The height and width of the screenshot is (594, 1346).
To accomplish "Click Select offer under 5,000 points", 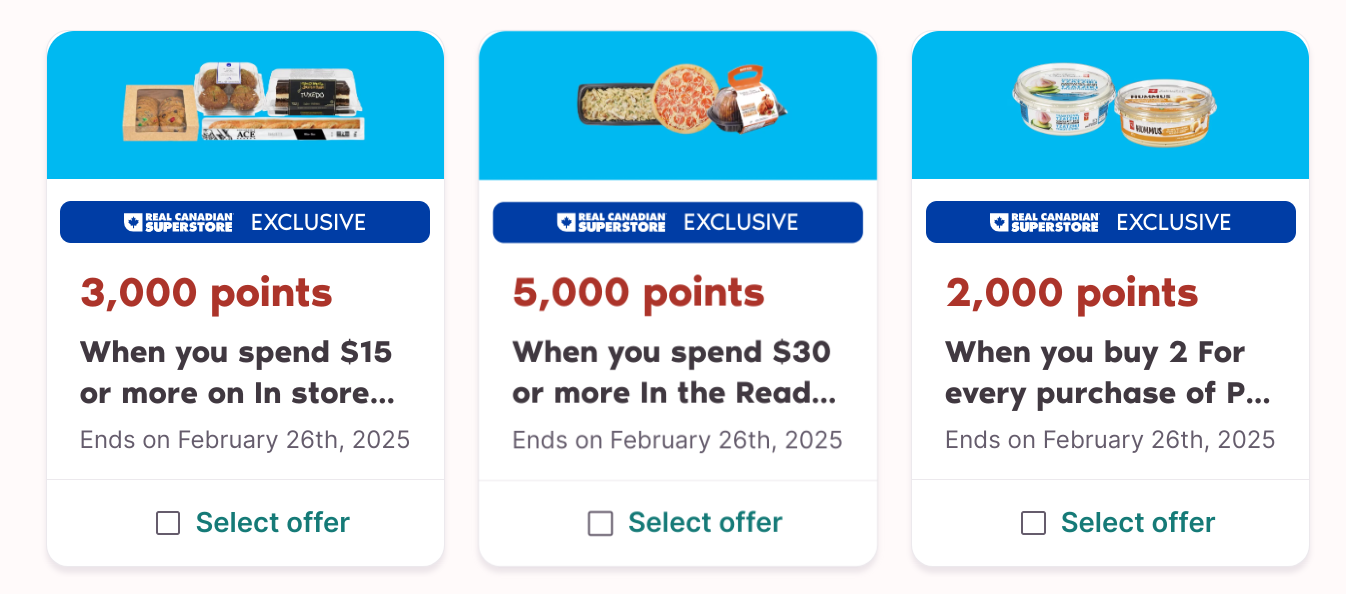I will click(x=705, y=523).
